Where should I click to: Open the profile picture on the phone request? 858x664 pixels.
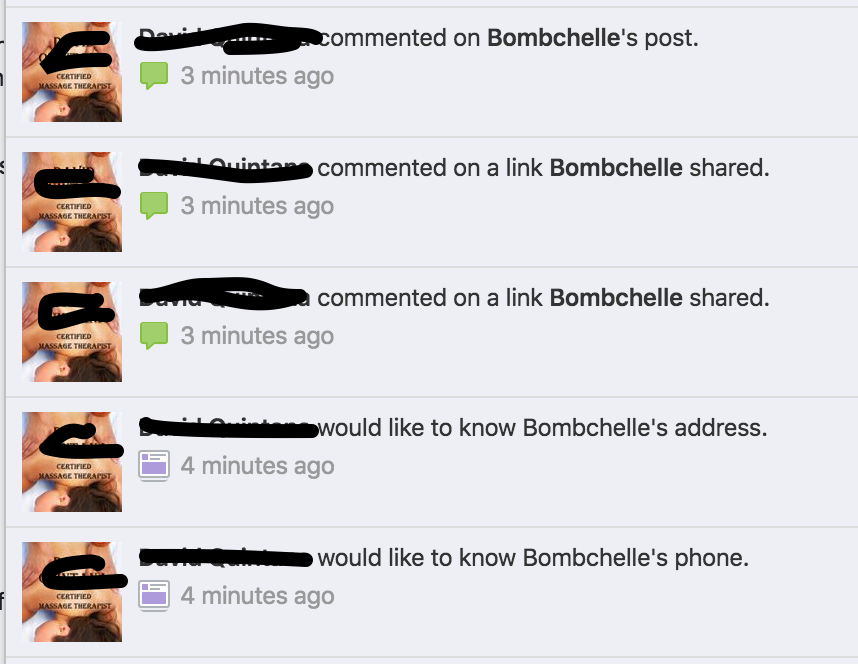coord(72,592)
